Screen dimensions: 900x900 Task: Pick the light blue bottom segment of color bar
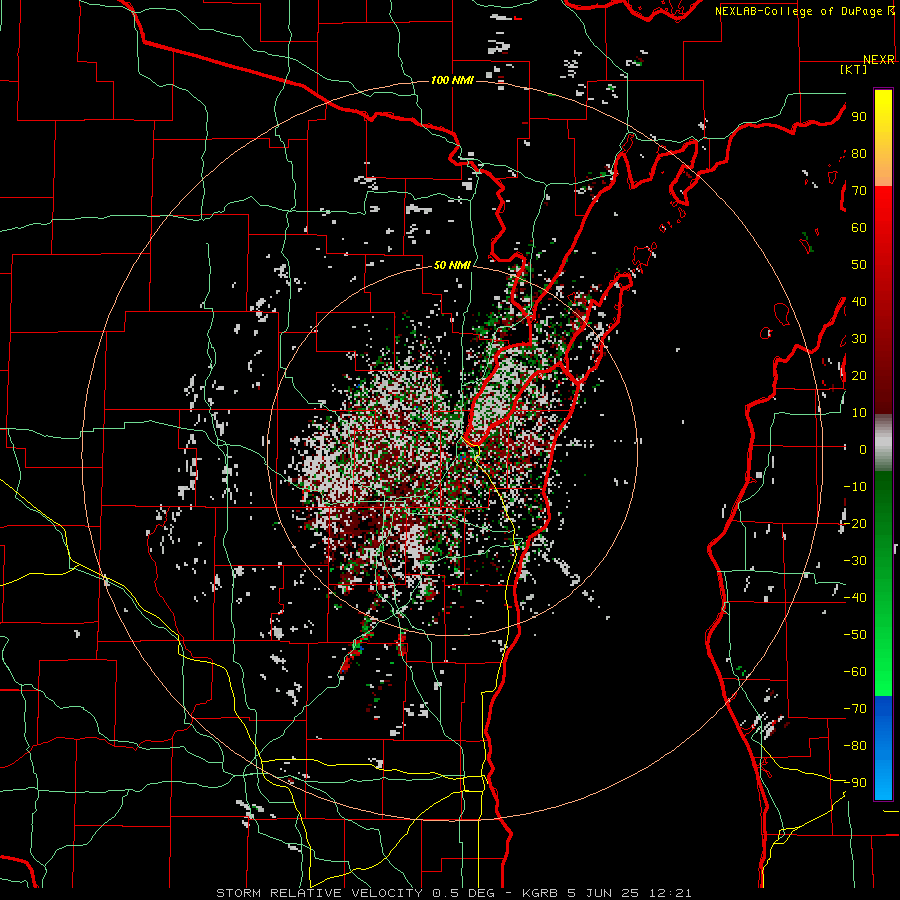[883, 781]
